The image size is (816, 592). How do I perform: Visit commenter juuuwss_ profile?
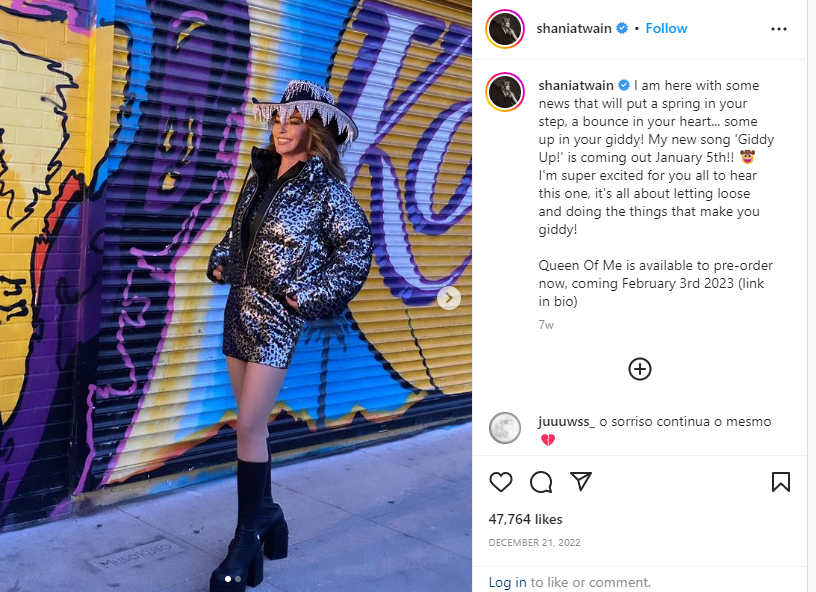[566, 421]
